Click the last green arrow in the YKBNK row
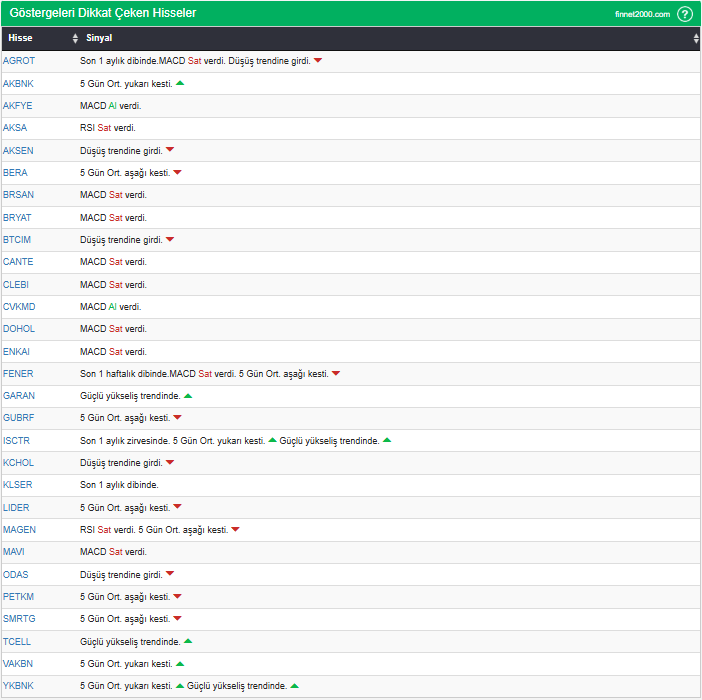702x700 pixels. 295,685
